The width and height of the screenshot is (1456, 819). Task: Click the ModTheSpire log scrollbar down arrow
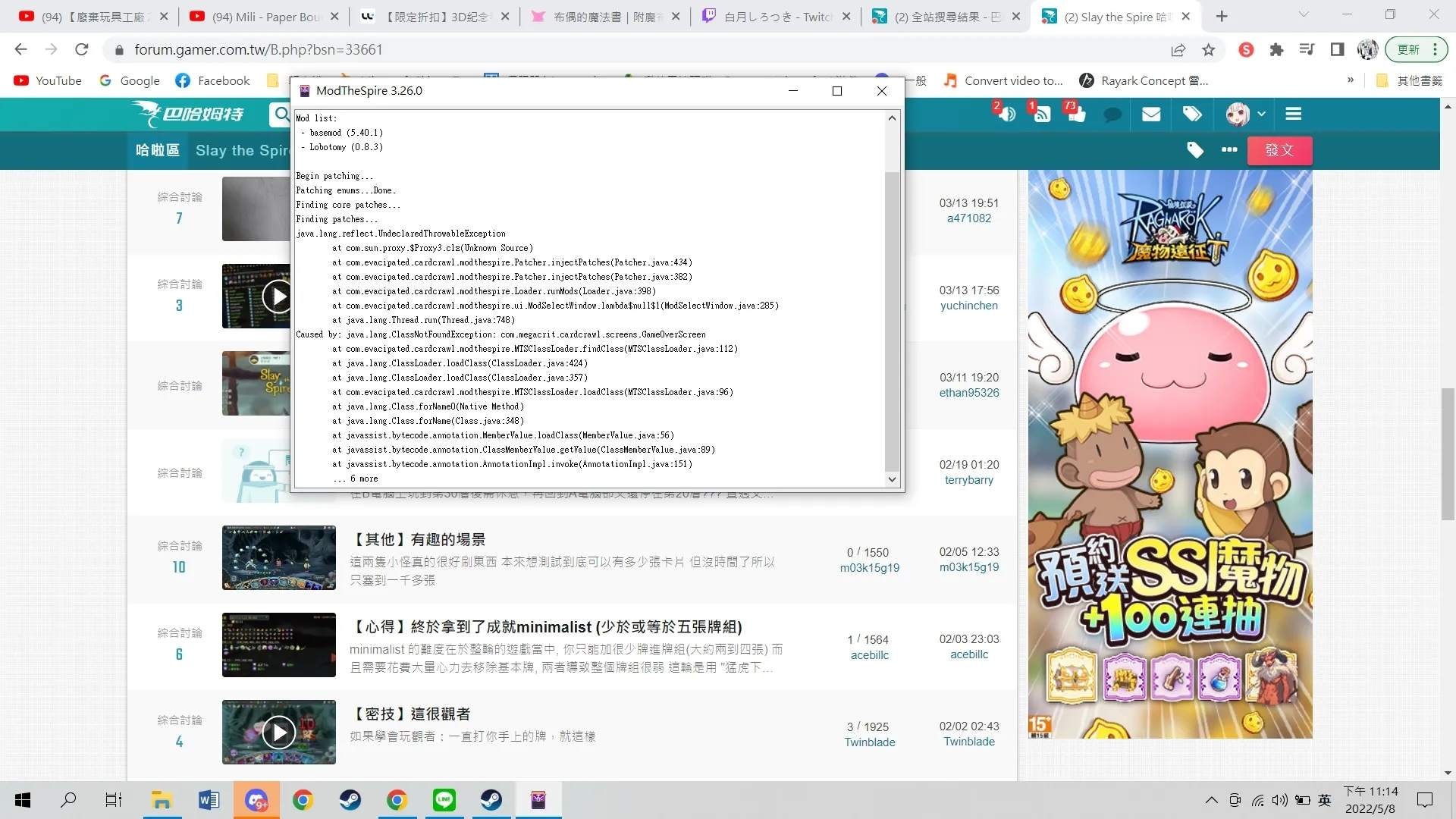pos(893,479)
